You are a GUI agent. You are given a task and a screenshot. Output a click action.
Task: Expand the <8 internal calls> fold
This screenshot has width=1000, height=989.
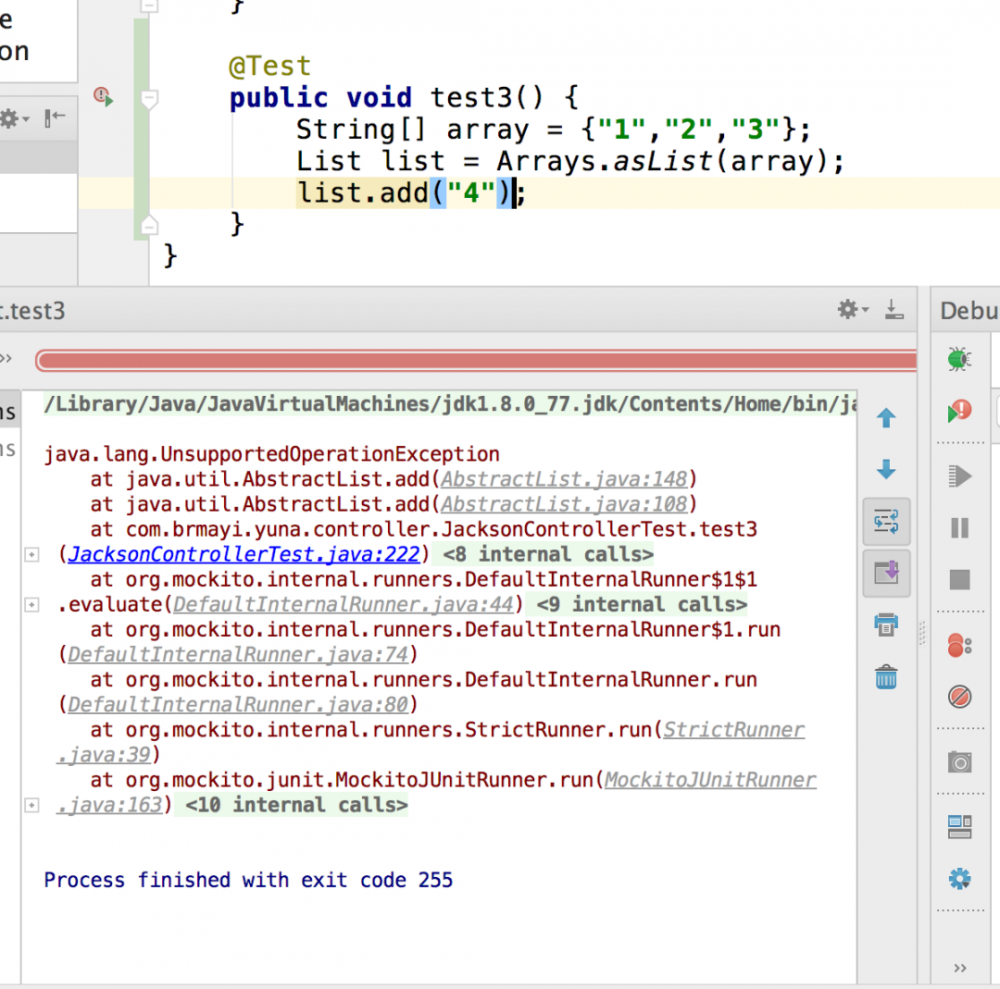[548, 554]
